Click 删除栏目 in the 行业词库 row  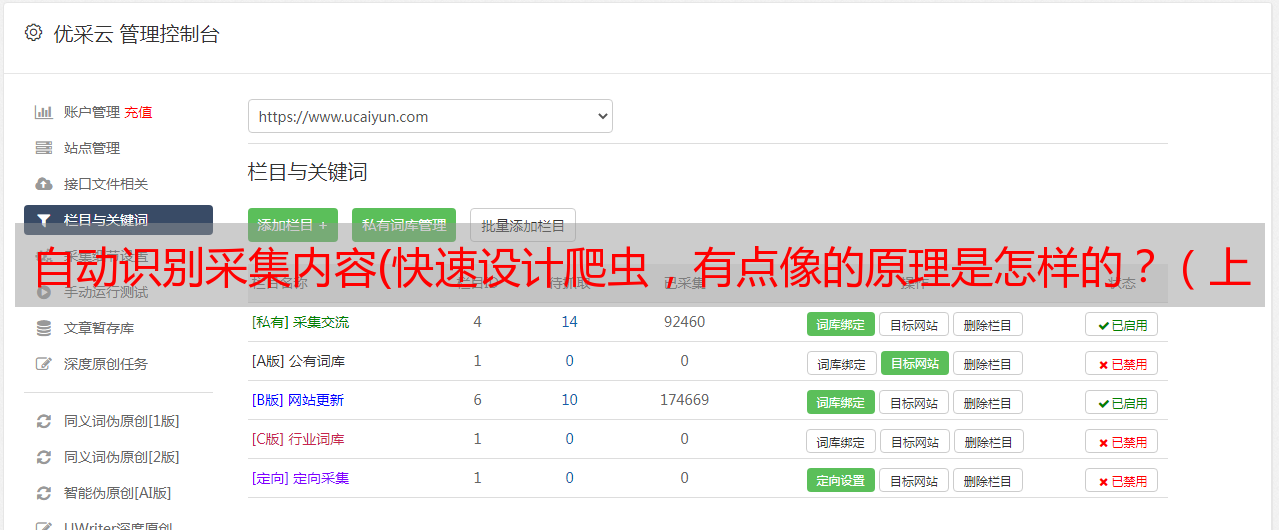click(x=988, y=441)
